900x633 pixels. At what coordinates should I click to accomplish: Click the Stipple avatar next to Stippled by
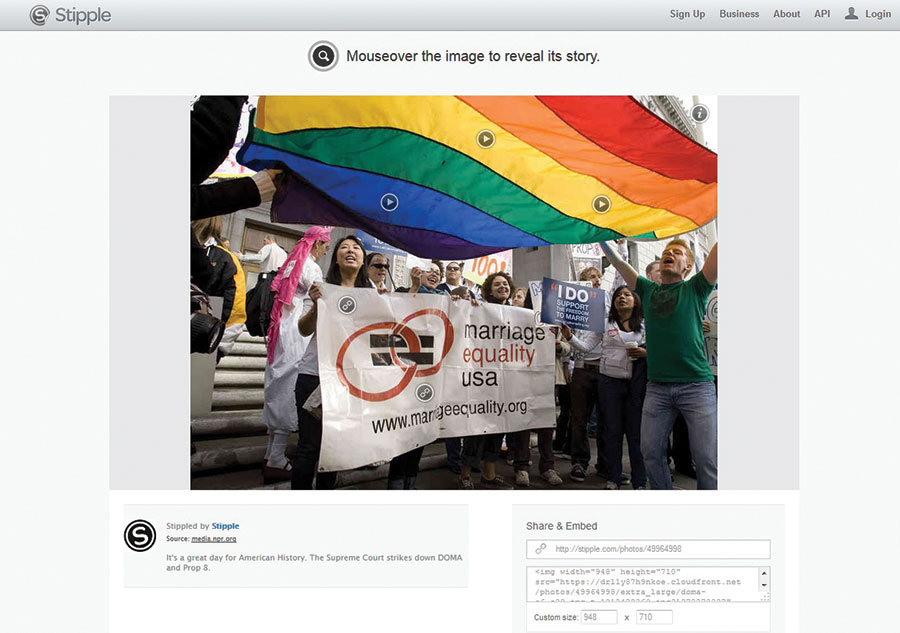pyautogui.click(x=140, y=535)
